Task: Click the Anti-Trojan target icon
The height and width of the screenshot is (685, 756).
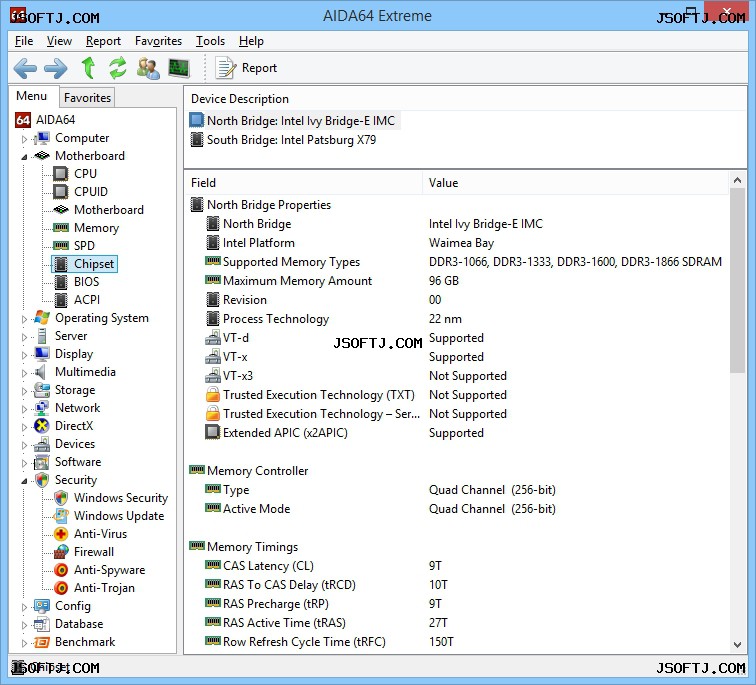Action: (x=61, y=588)
